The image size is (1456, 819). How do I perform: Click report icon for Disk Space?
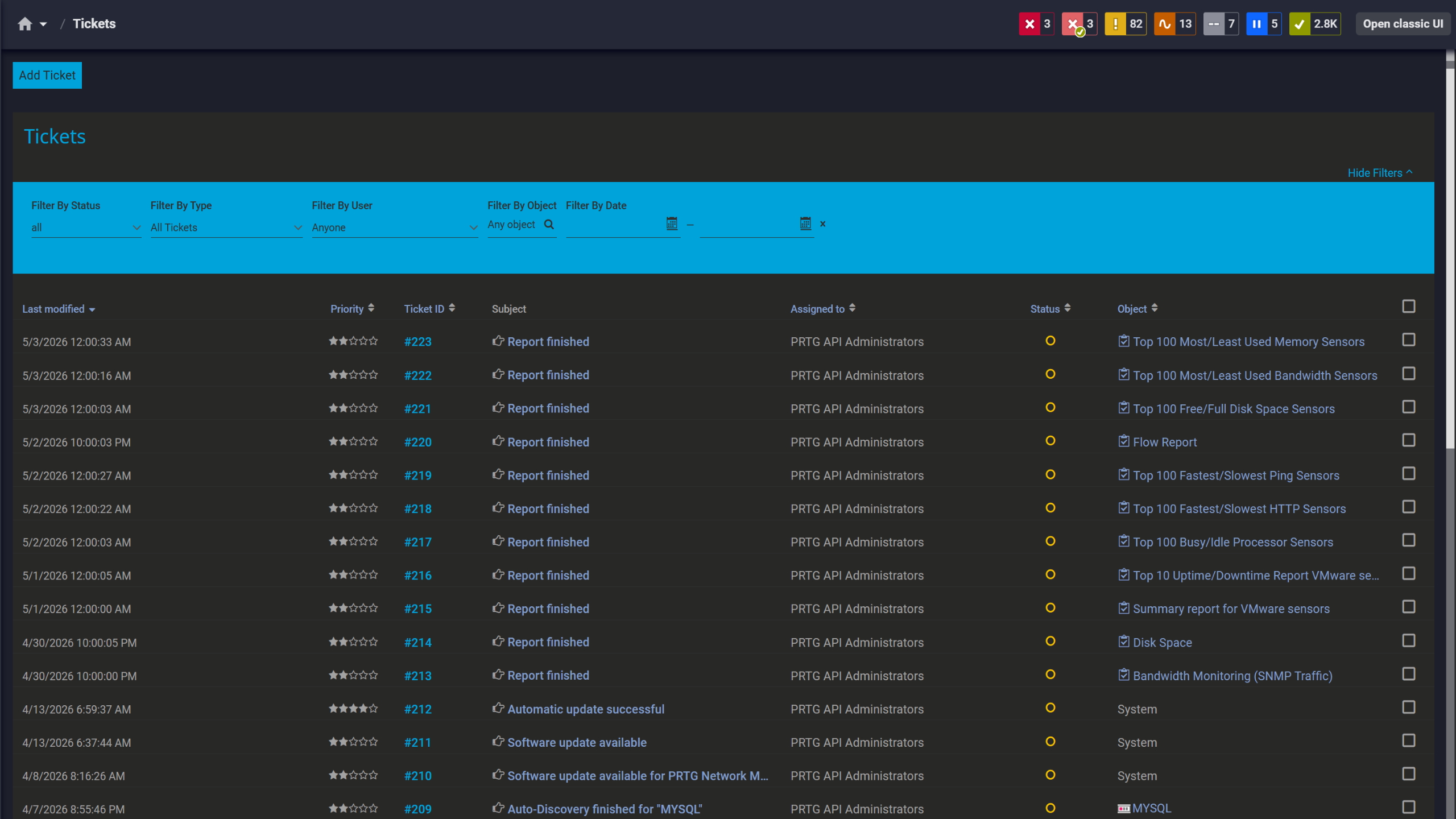1123,642
